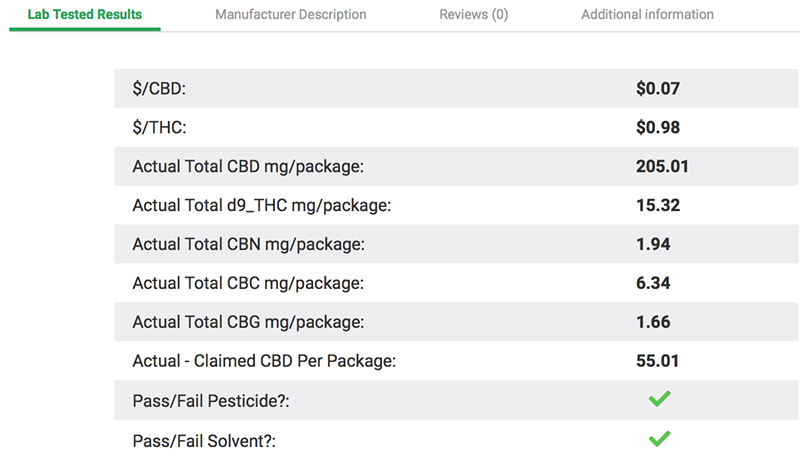Select the 6.34 CBC value
The height and width of the screenshot is (473, 800).
pyautogui.click(x=653, y=283)
